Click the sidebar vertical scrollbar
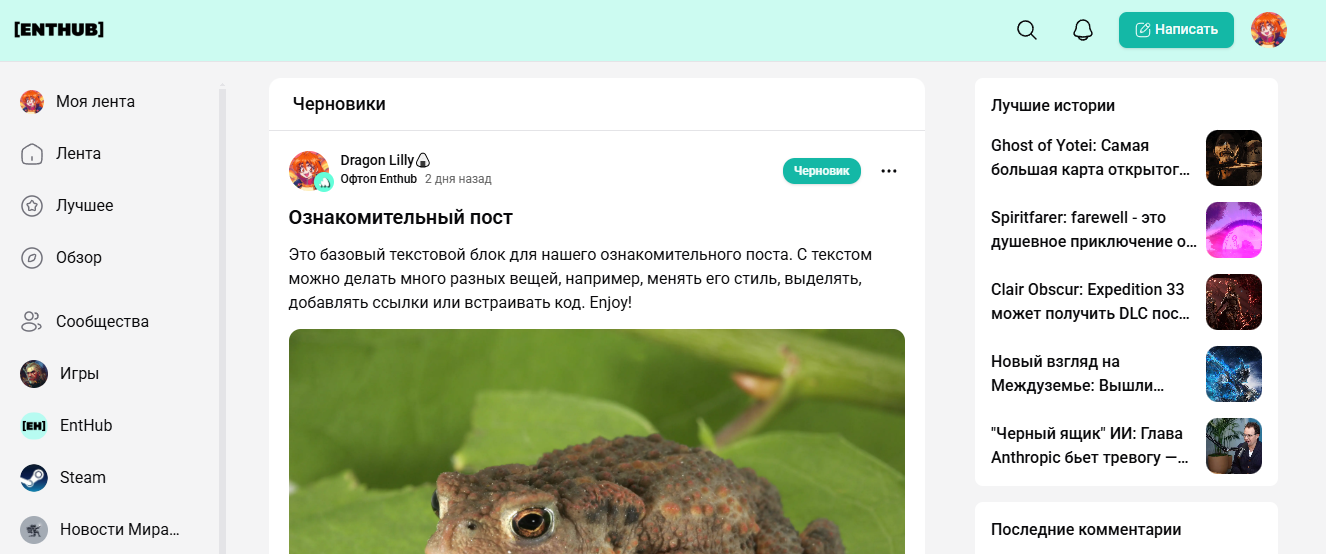The image size is (1326, 554). [x=223, y=320]
